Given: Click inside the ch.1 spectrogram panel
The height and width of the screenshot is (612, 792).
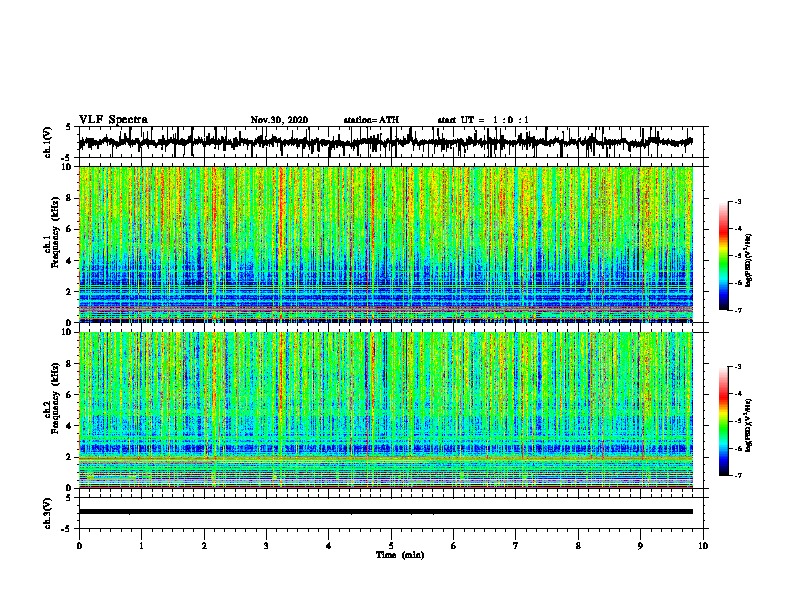Looking at the screenshot, I should pyautogui.click(x=386, y=244).
